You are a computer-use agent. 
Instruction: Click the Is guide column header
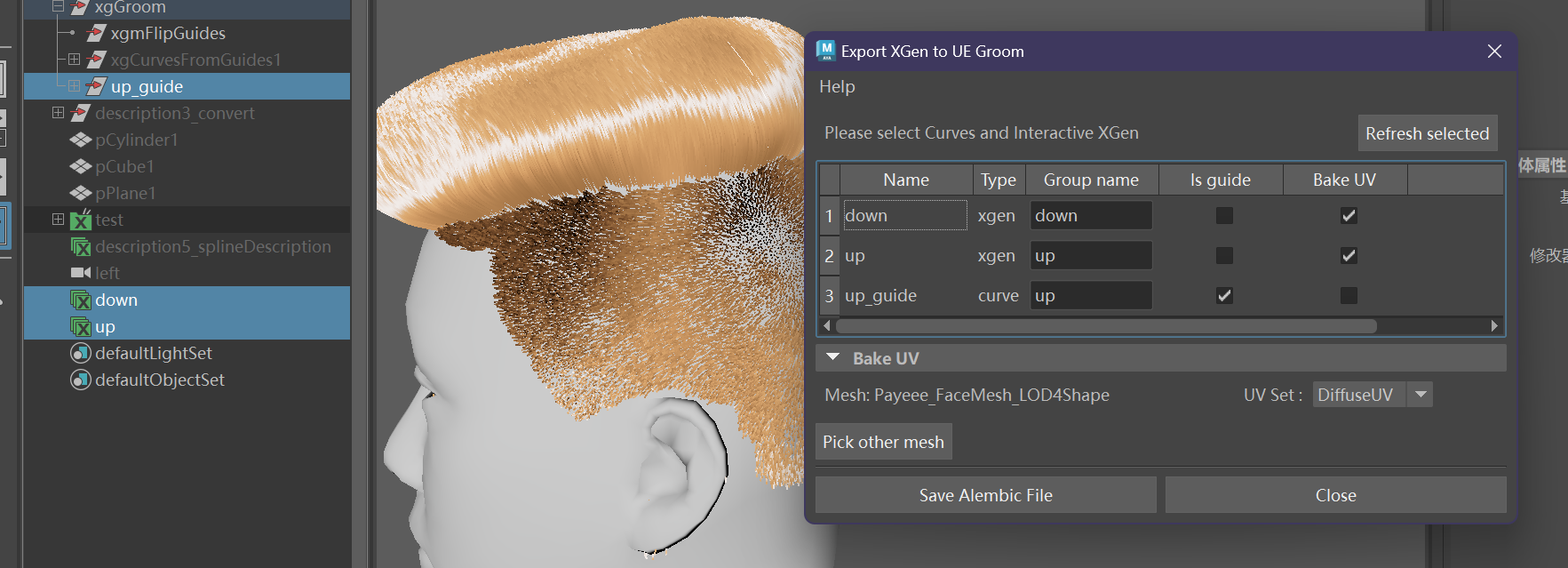tap(1220, 180)
